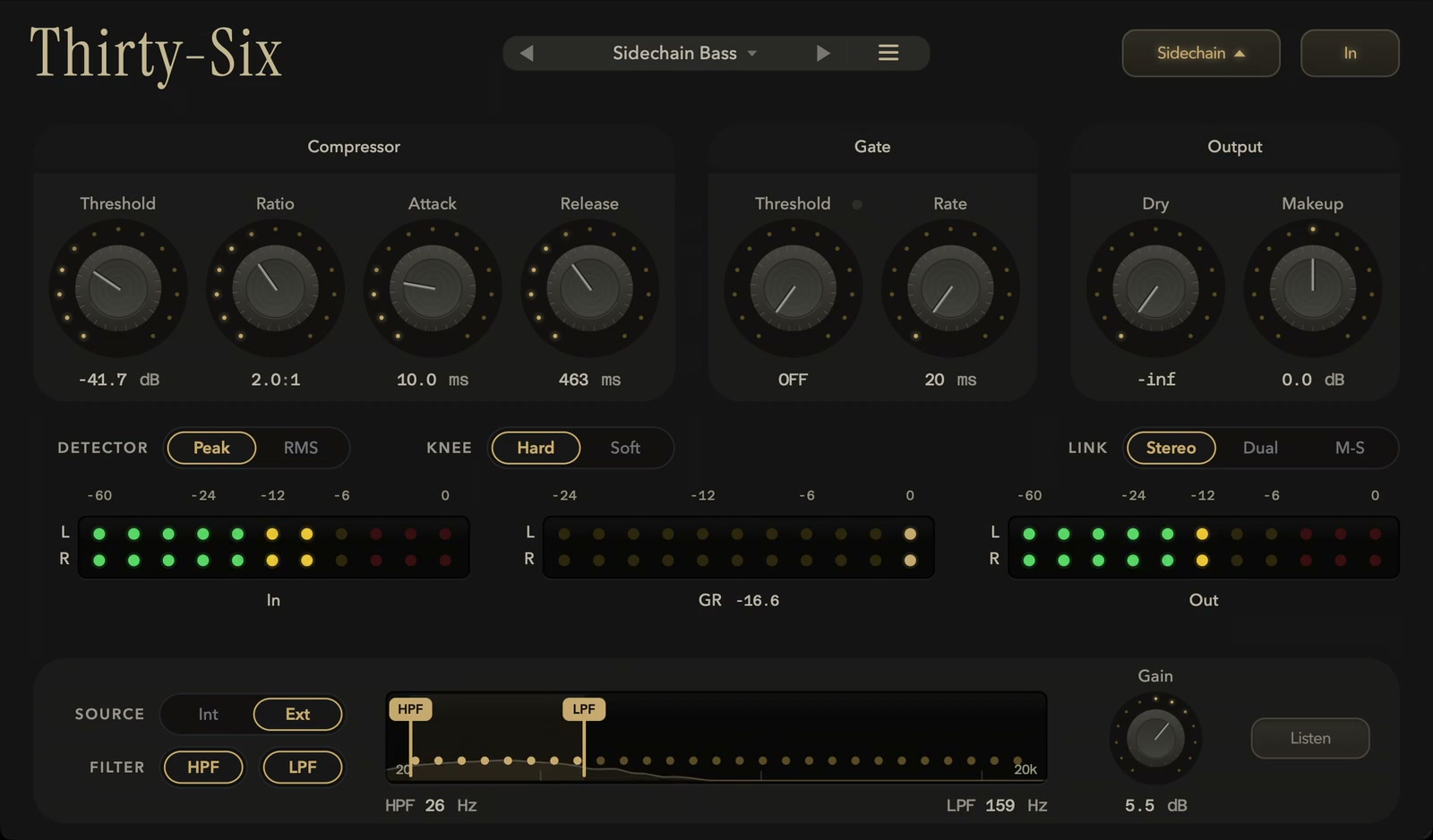Adjust the Compressor Threshold knob
The image size is (1433, 840).
click(118, 289)
